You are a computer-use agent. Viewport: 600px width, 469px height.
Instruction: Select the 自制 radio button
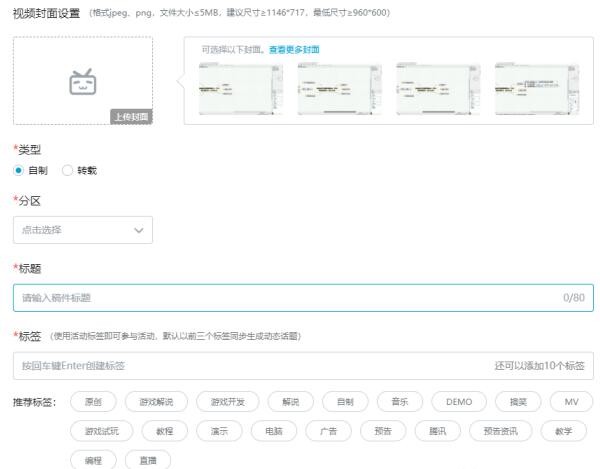pyautogui.click(x=19, y=170)
